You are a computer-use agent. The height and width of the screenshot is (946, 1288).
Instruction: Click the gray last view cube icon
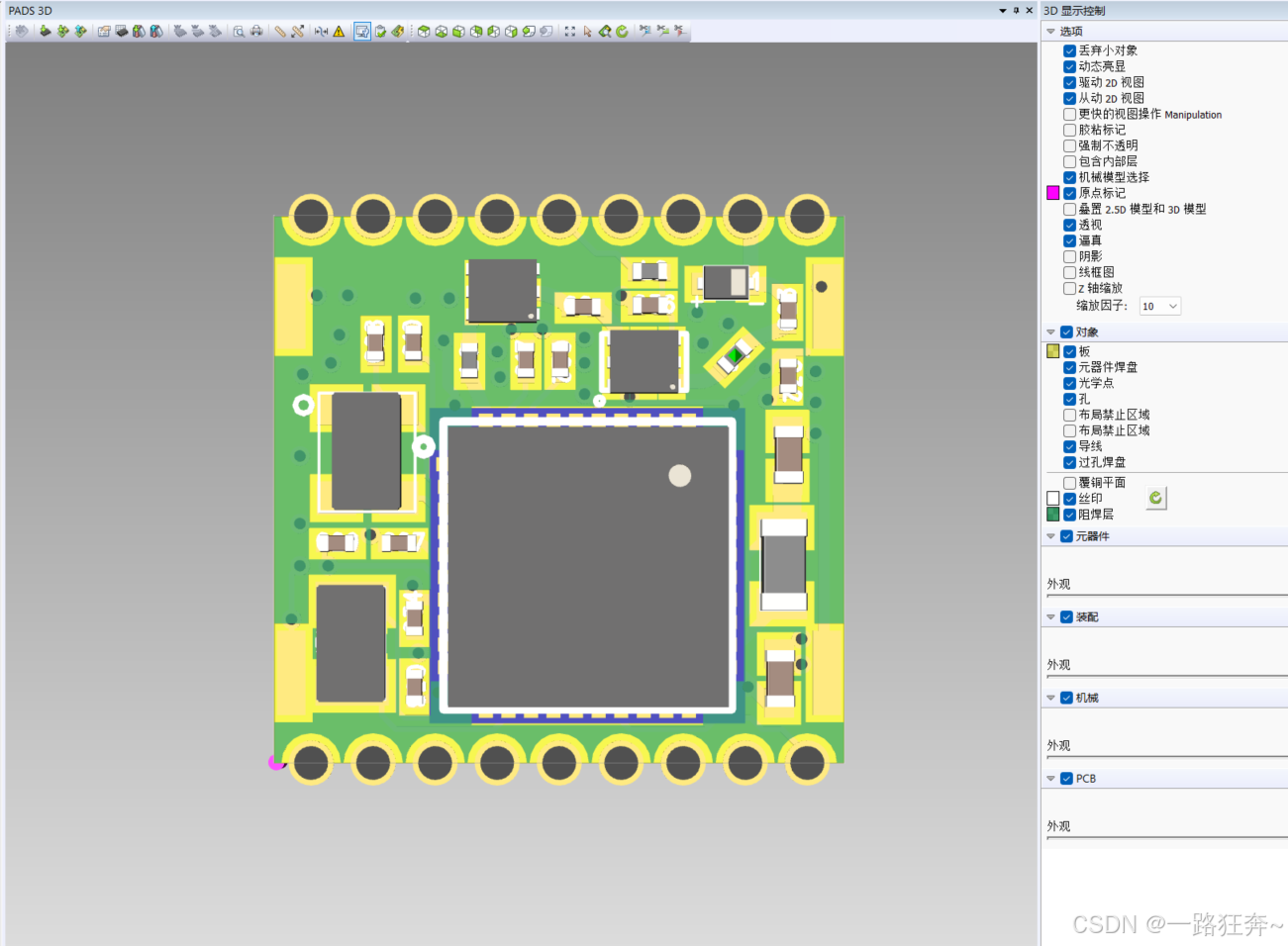tap(546, 31)
